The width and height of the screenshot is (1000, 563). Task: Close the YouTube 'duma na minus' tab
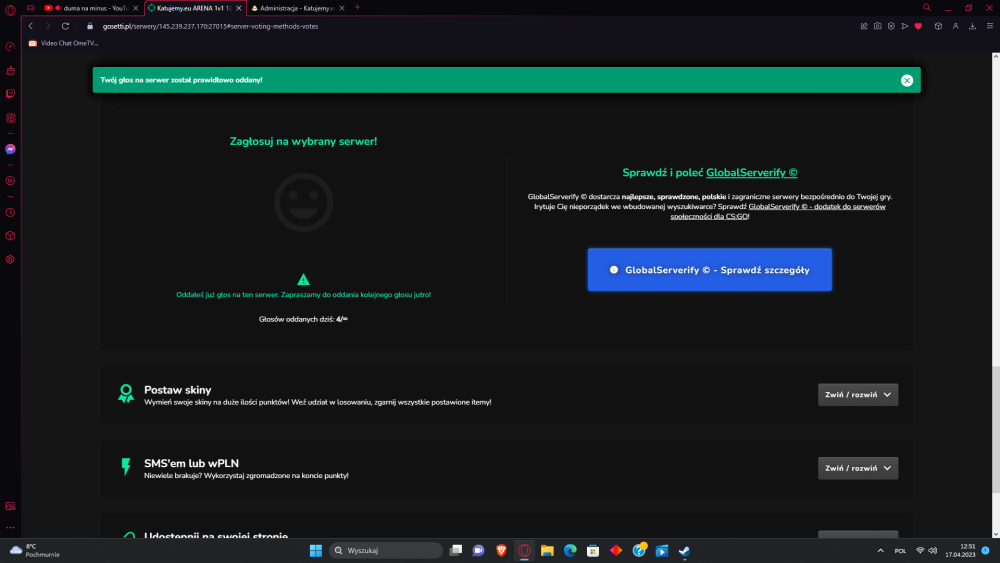(x=135, y=8)
